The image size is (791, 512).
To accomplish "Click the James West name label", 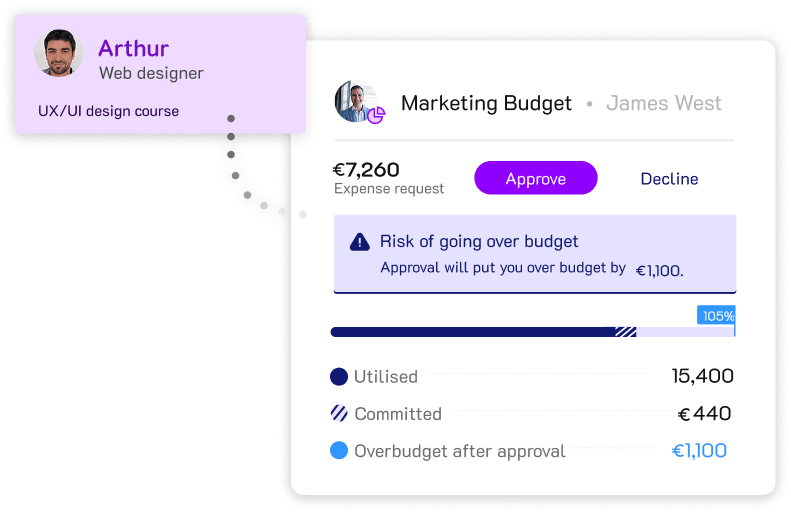I will pos(663,103).
